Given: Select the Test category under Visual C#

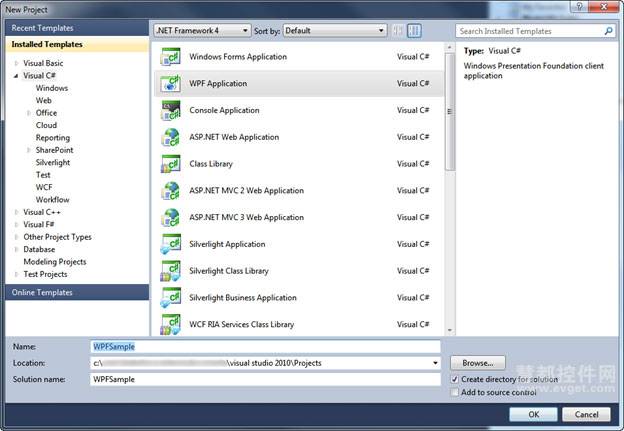Looking at the screenshot, I should (43, 175).
